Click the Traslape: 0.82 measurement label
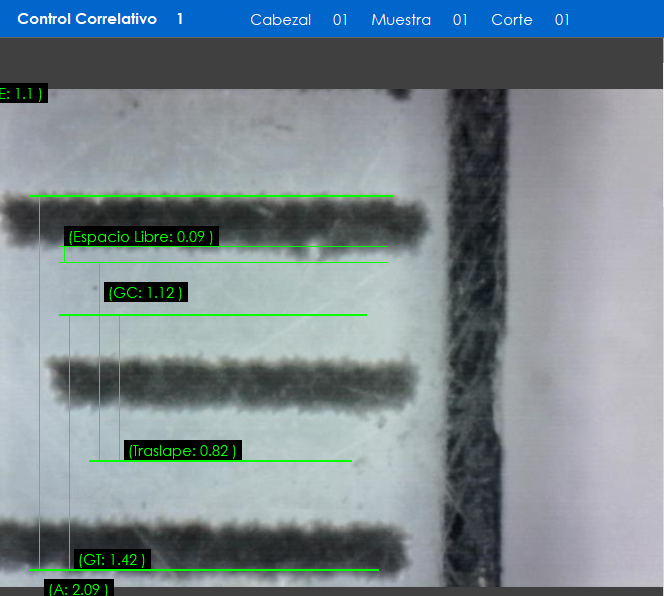This screenshot has height=596, width=664. (x=183, y=451)
